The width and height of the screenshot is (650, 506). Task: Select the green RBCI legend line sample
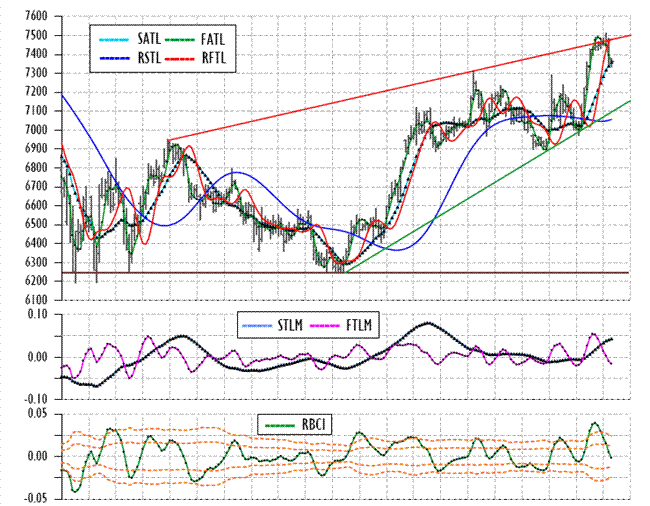click(280, 425)
